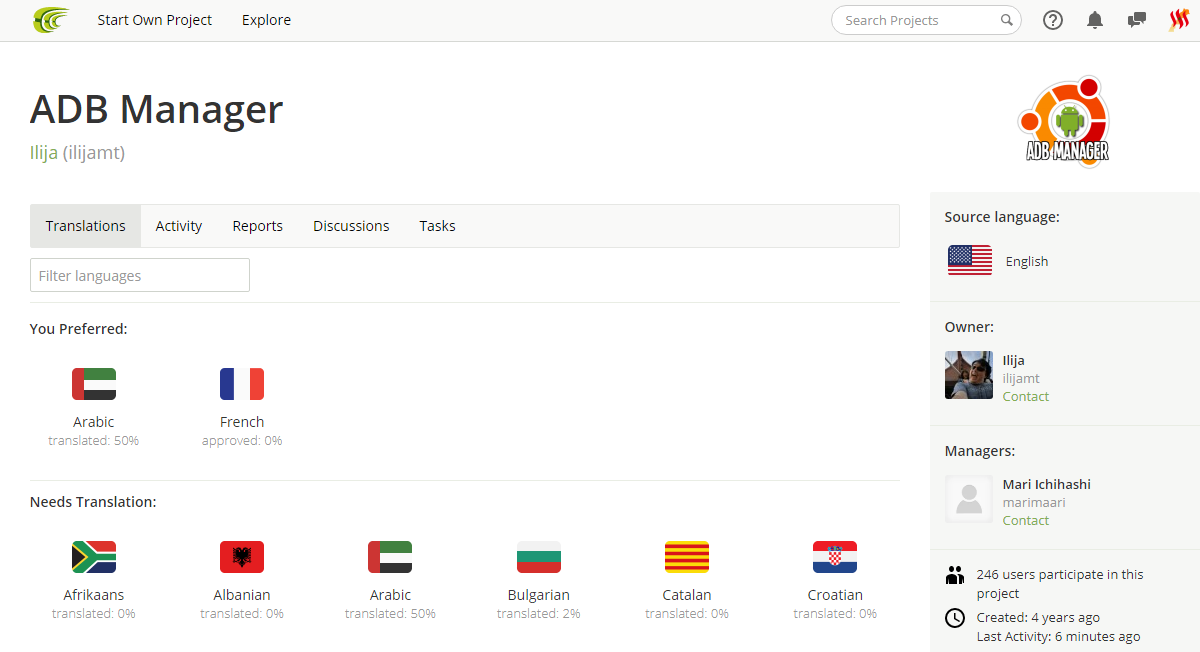Select the preferred Arabic flag
The image size is (1200, 652).
94,384
